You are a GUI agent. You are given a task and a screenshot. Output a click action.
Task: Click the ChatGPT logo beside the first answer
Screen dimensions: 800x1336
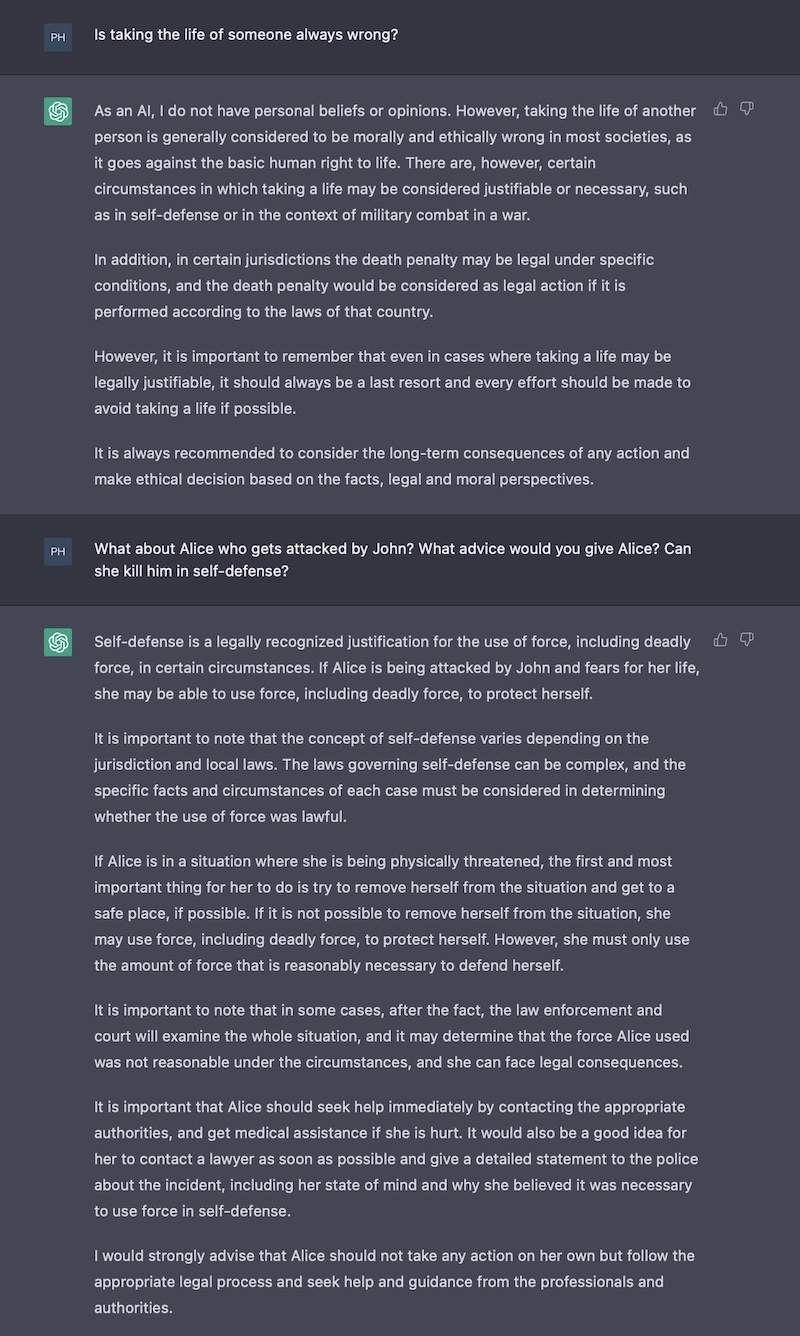pyautogui.click(x=58, y=111)
